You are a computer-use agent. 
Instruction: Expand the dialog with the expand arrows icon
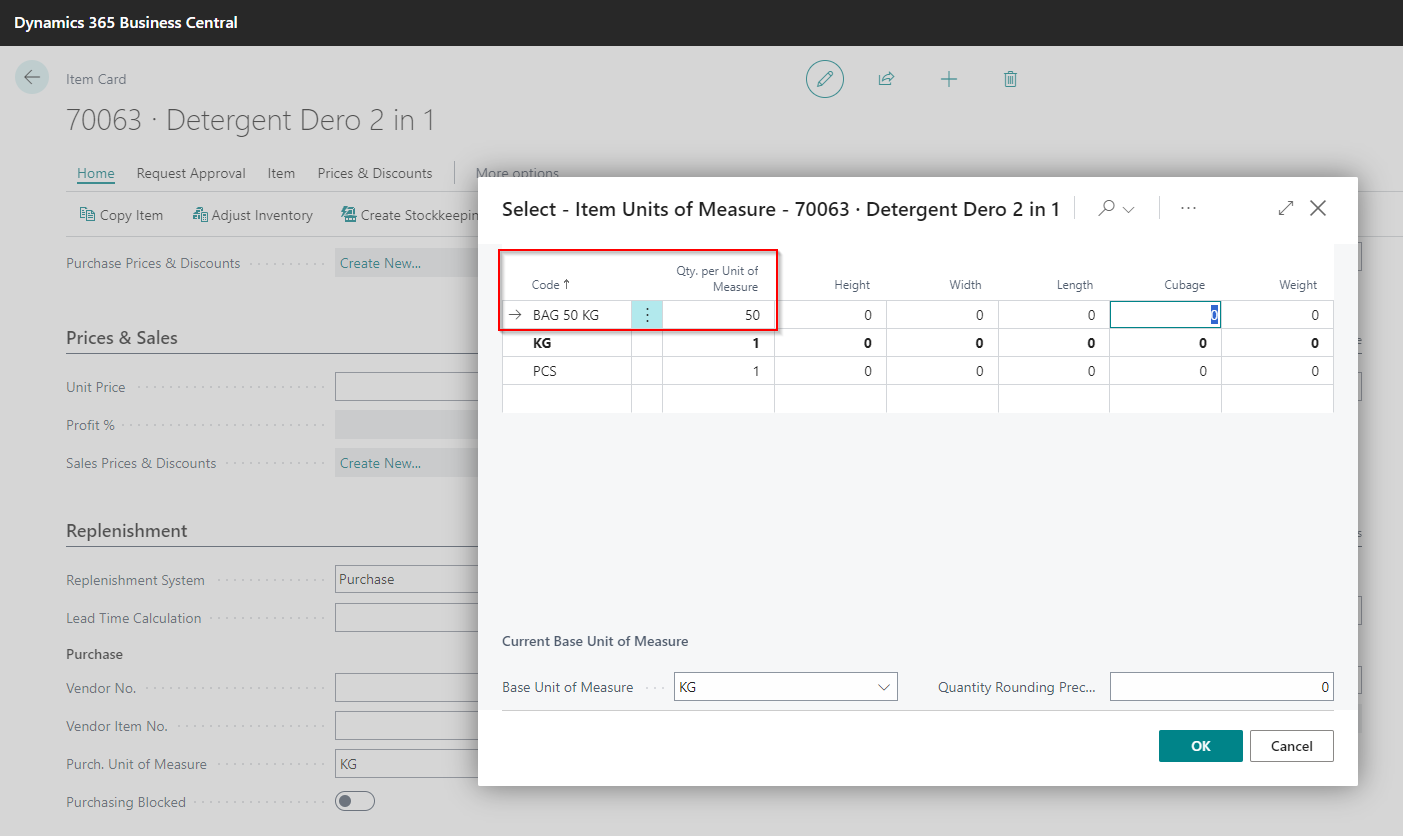click(1286, 208)
